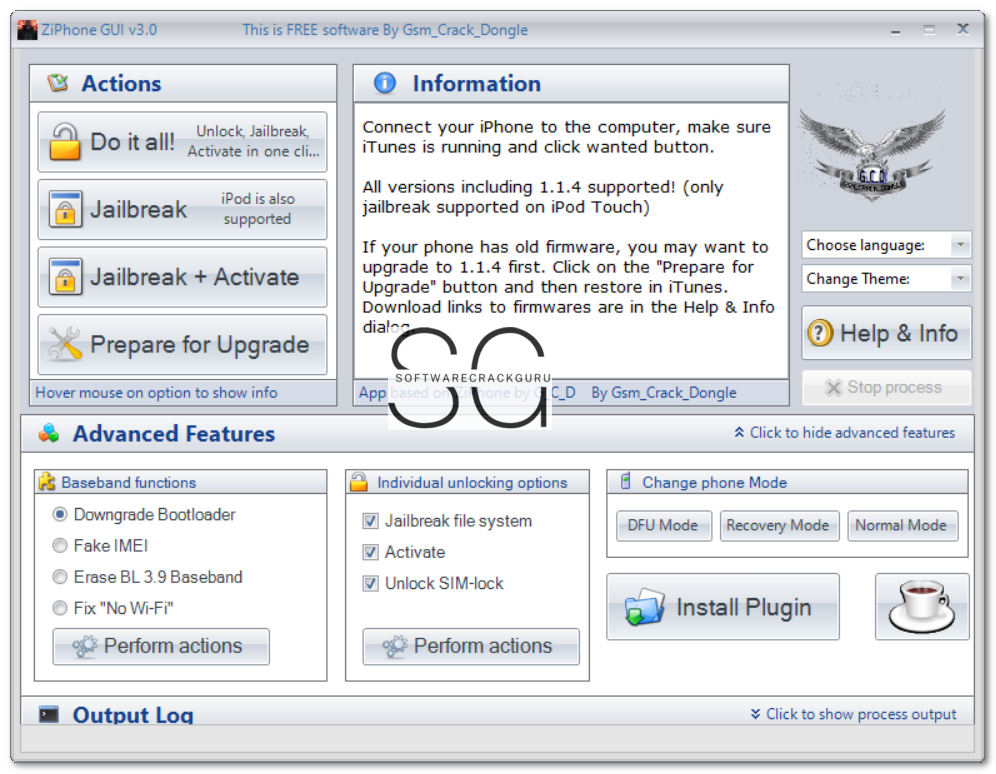Select Fix "No Wi-Fi" radio option
Image resolution: width=996 pixels, height=774 pixels.
(x=60, y=608)
